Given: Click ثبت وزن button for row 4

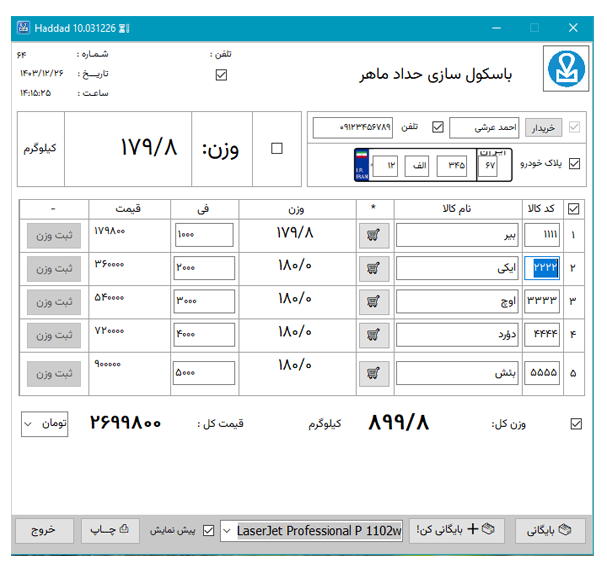Looking at the screenshot, I should coord(54,336).
